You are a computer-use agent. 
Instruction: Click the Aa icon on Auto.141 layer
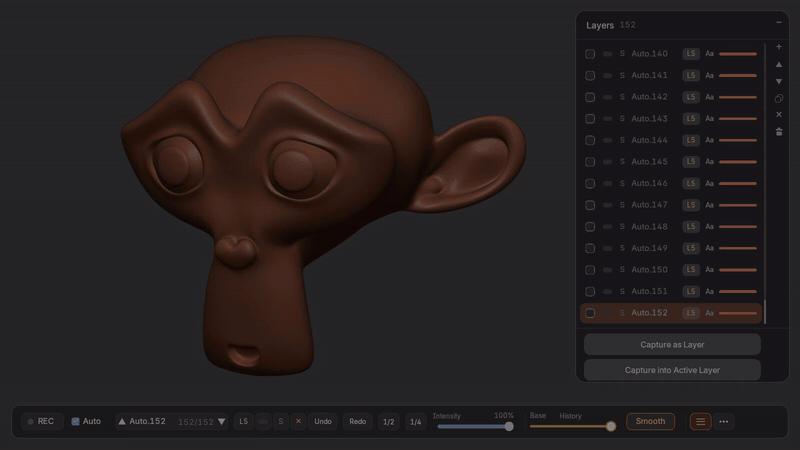pos(709,76)
